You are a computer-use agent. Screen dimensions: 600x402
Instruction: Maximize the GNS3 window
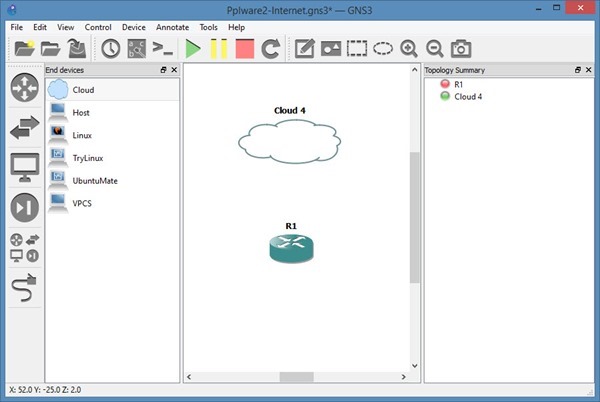[x=556, y=8]
